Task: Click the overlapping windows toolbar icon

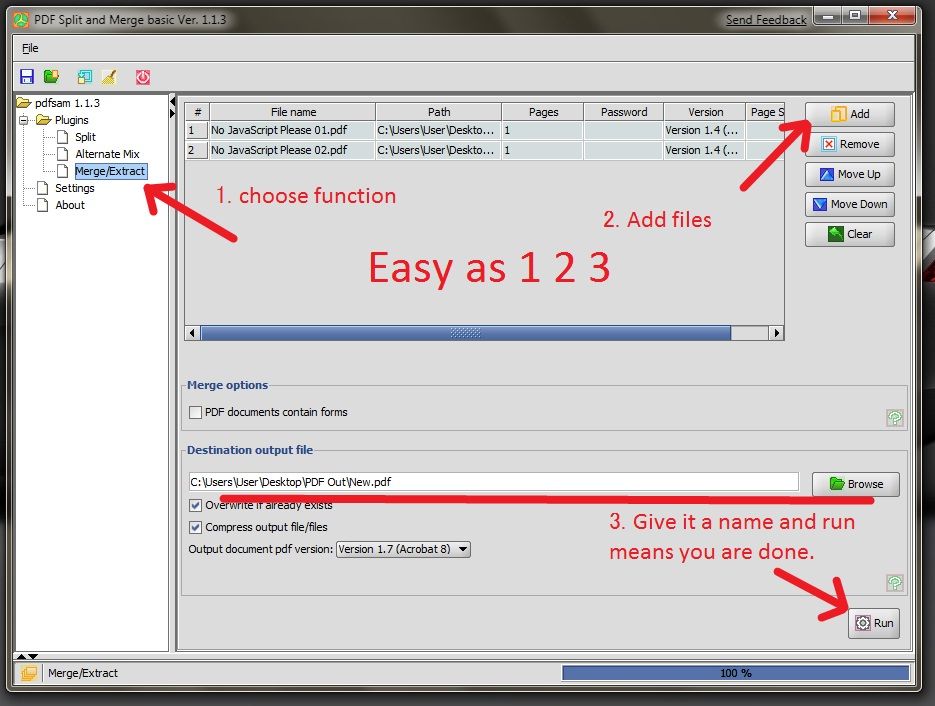Action: [x=85, y=76]
